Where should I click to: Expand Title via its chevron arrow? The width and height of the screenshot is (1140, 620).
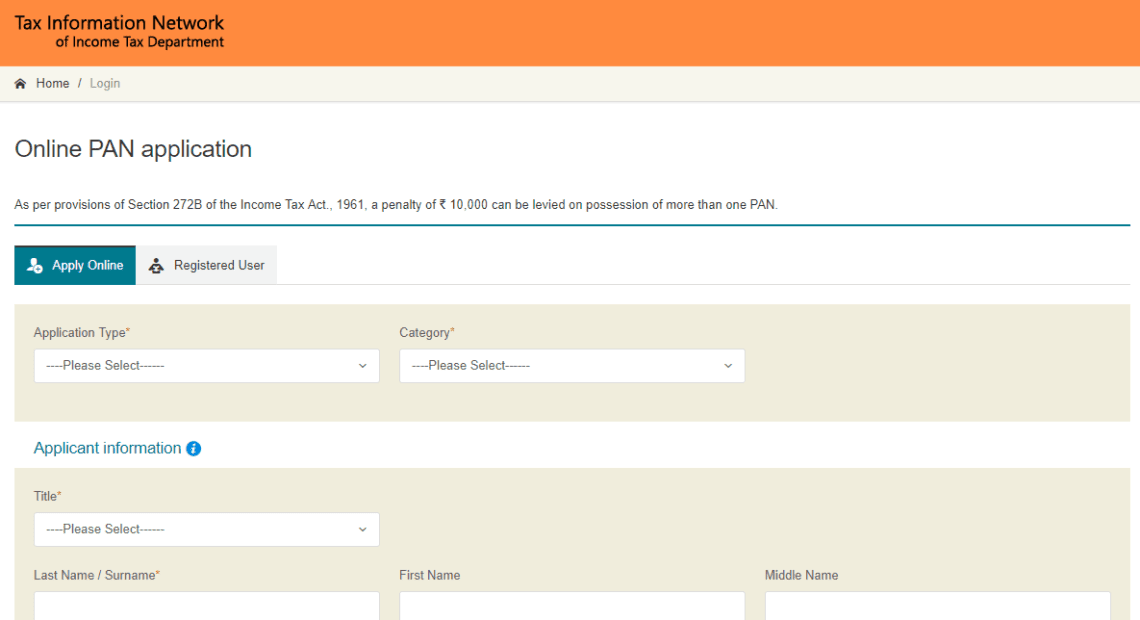click(362, 529)
